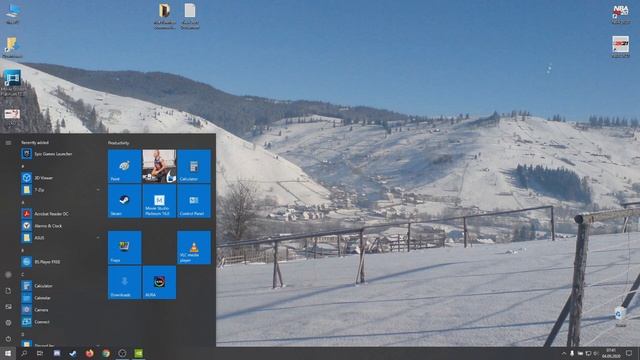
Task: Open the Downloads tile
Action: 124,282
